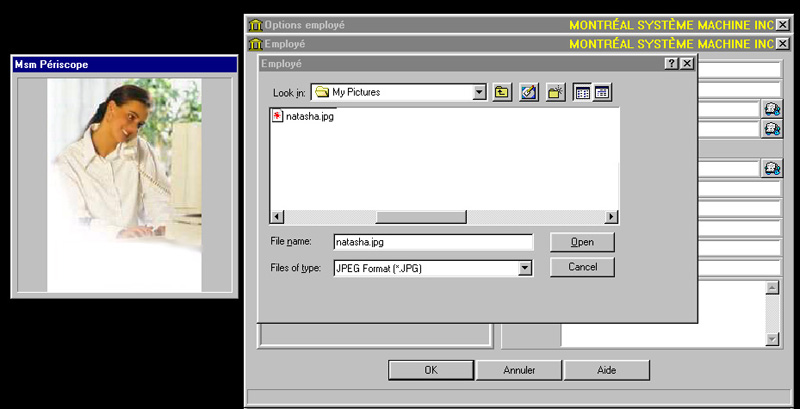Open help with the Aide button
This screenshot has height=409, width=800.
(x=606, y=370)
